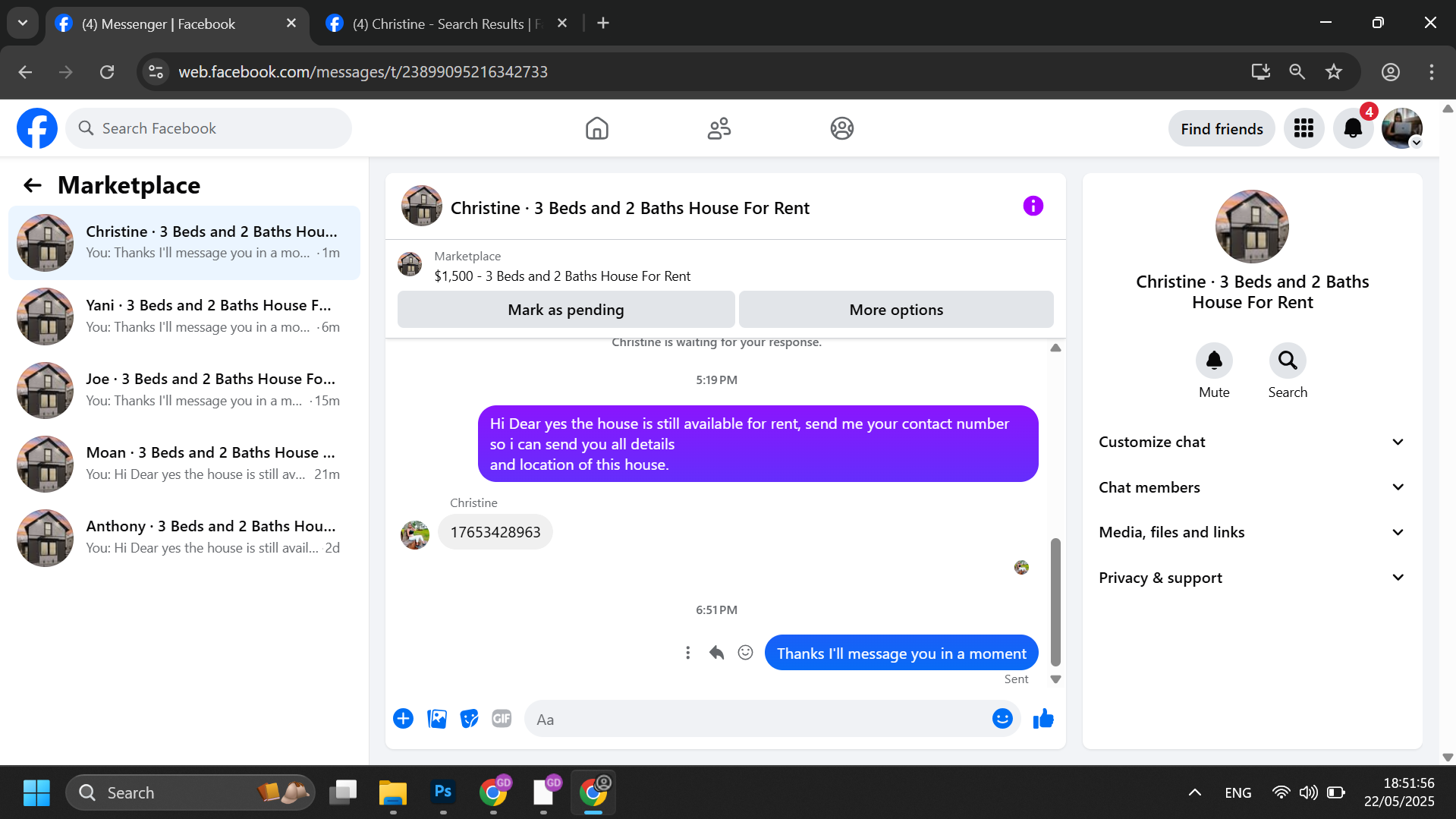Open conversation information purple icon
The image size is (1456, 819).
point(1033,206)
